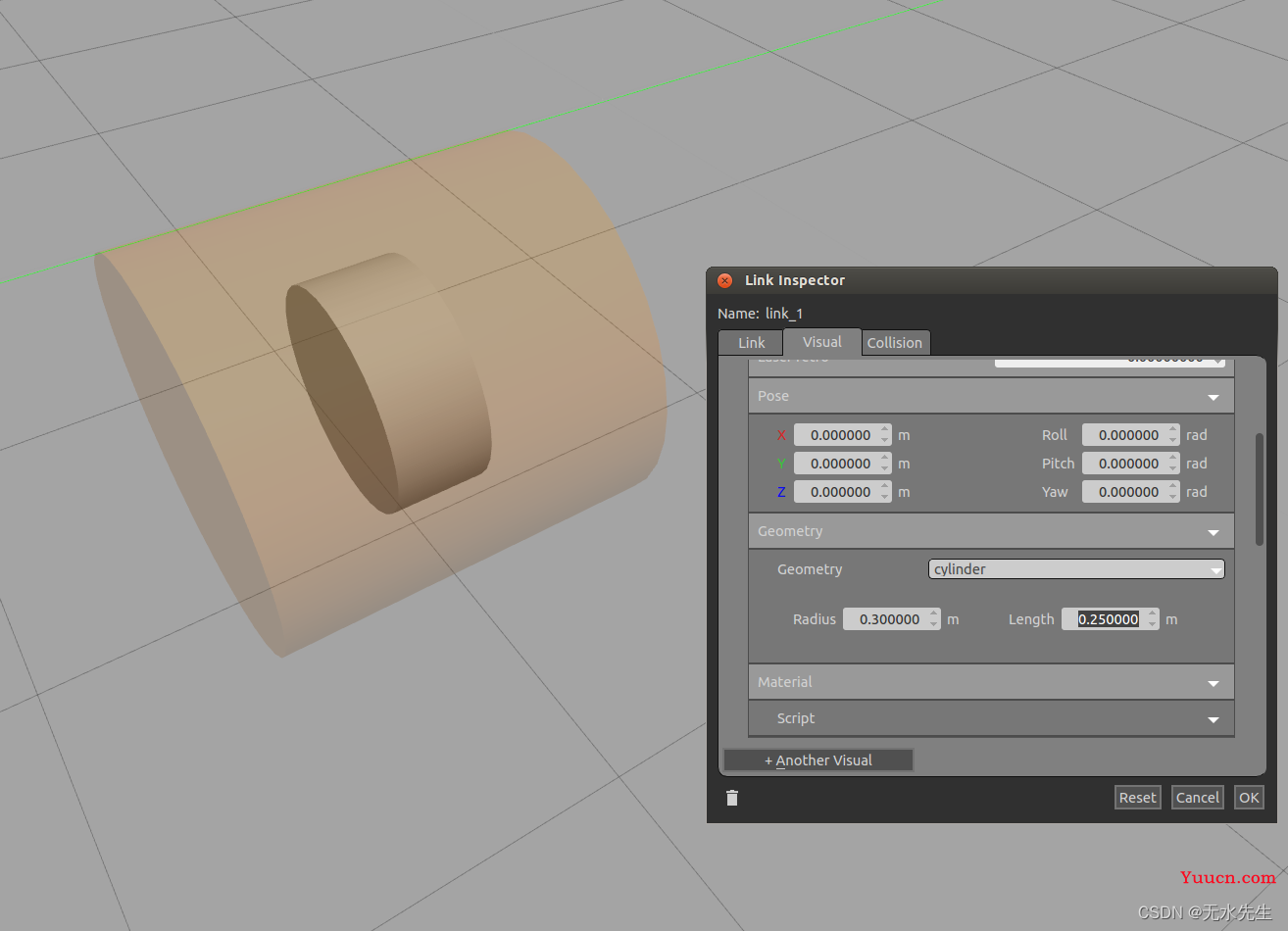Confirm changes with the OK button
Image resolution: width=1288 pixels, height=931 pixels.
(x=1249, y=798)
